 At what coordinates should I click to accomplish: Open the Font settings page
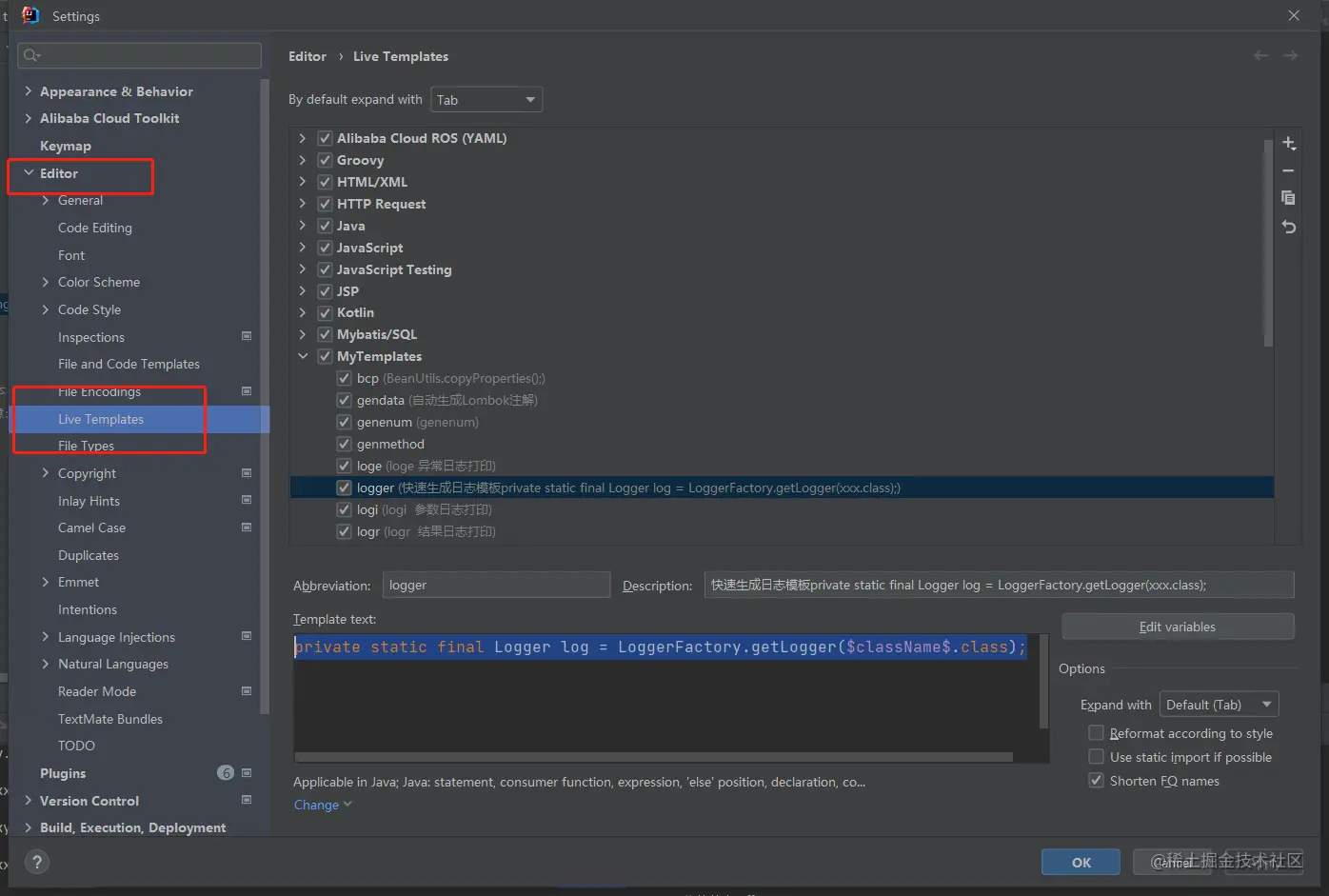[71, 255]
